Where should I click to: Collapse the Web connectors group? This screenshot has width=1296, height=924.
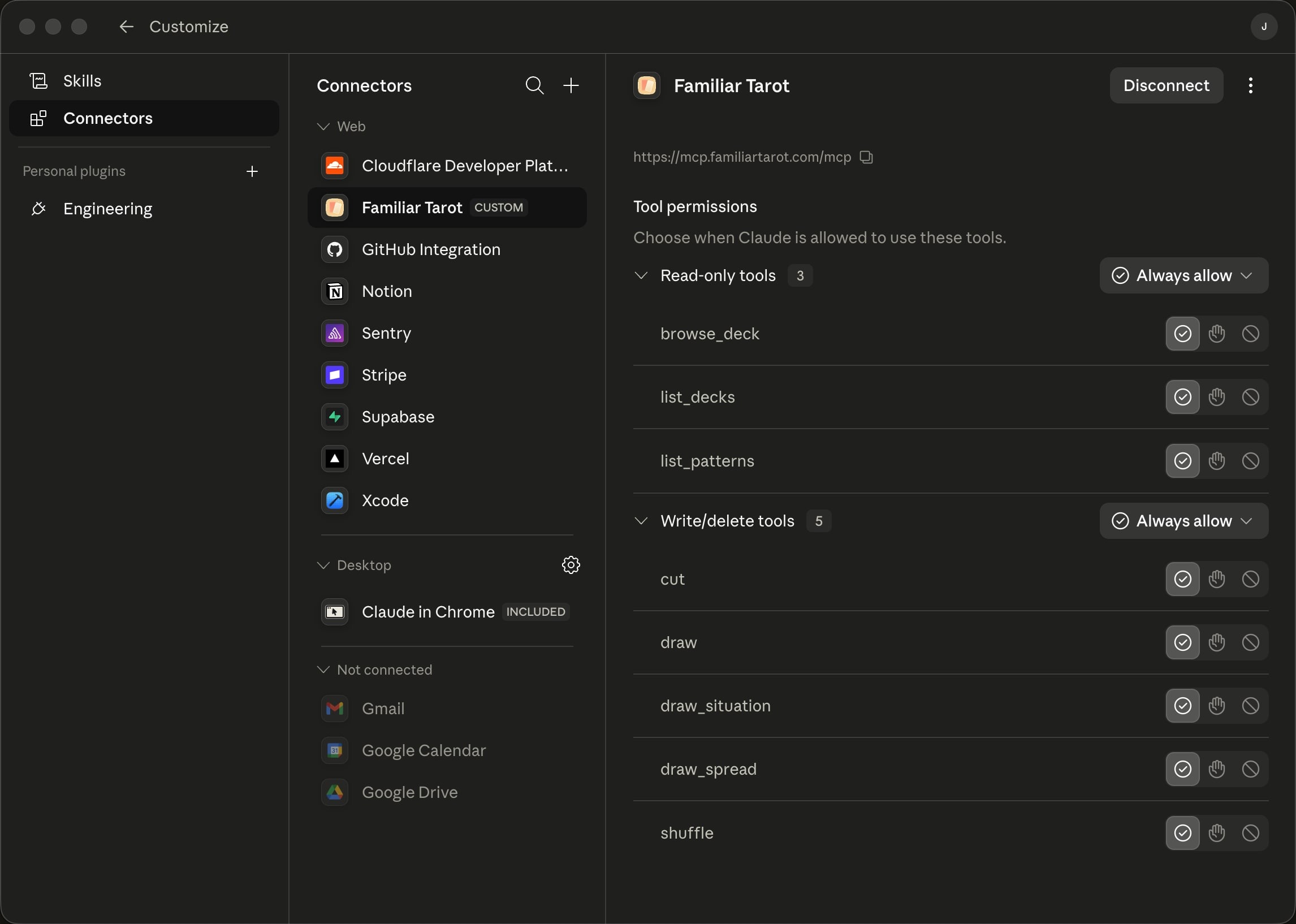click(323, 126)
